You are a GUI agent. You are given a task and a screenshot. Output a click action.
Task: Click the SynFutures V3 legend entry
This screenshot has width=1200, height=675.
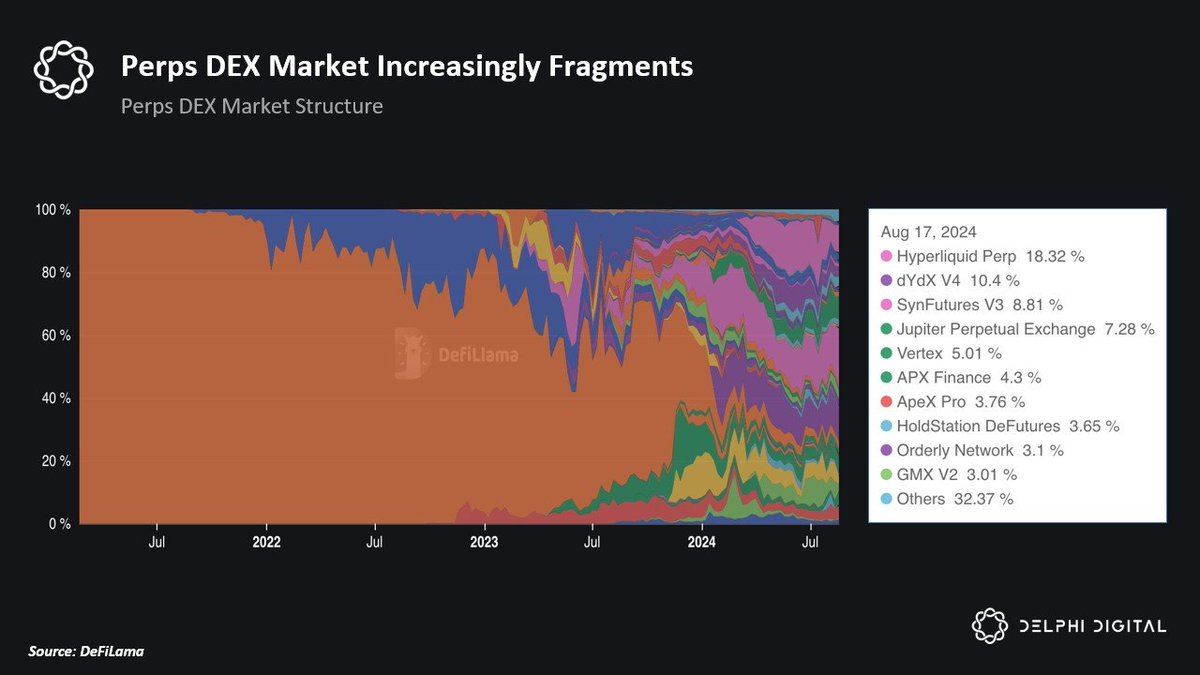[x=980, y=305]
